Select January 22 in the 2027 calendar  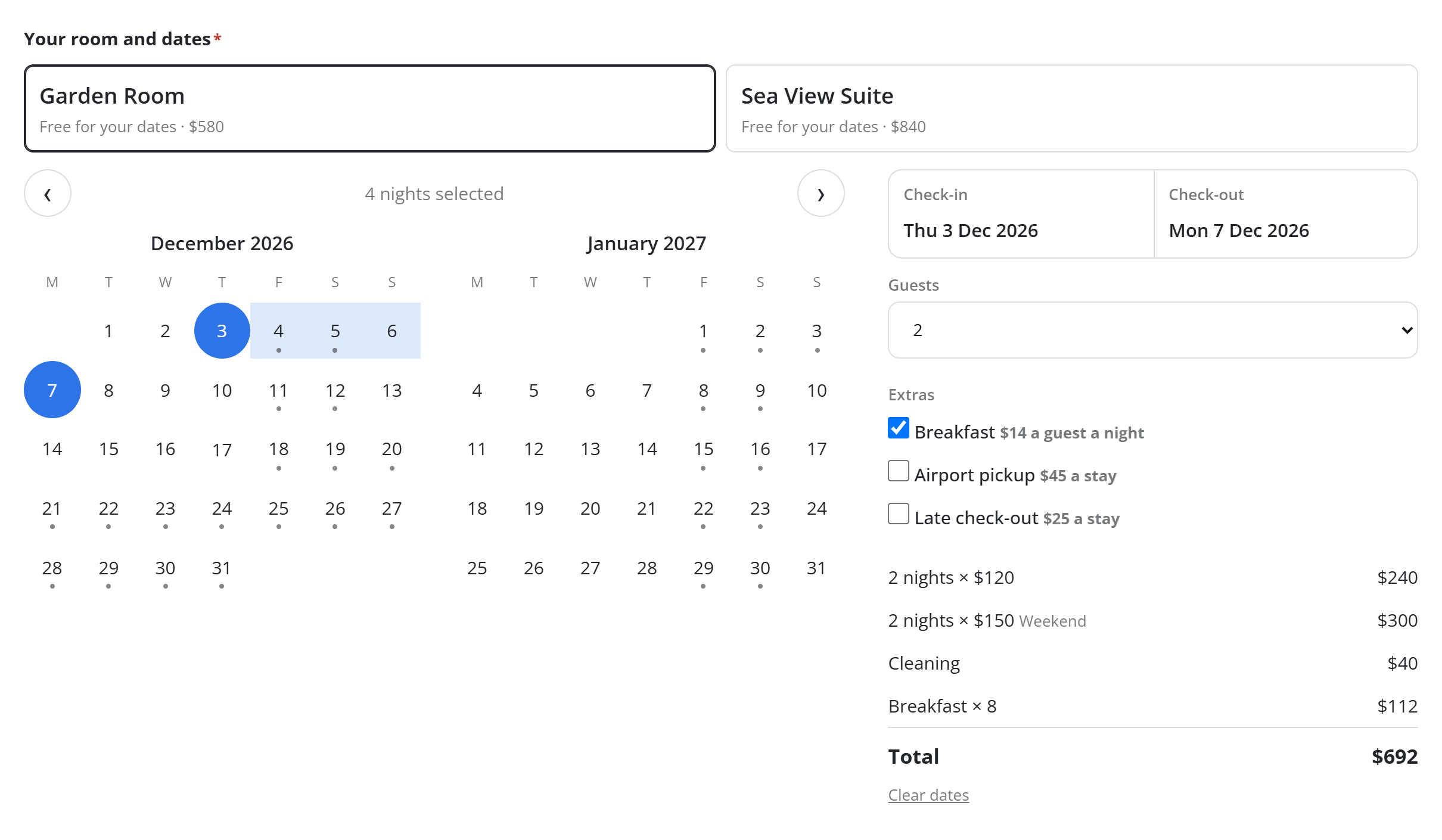point(704,509)
